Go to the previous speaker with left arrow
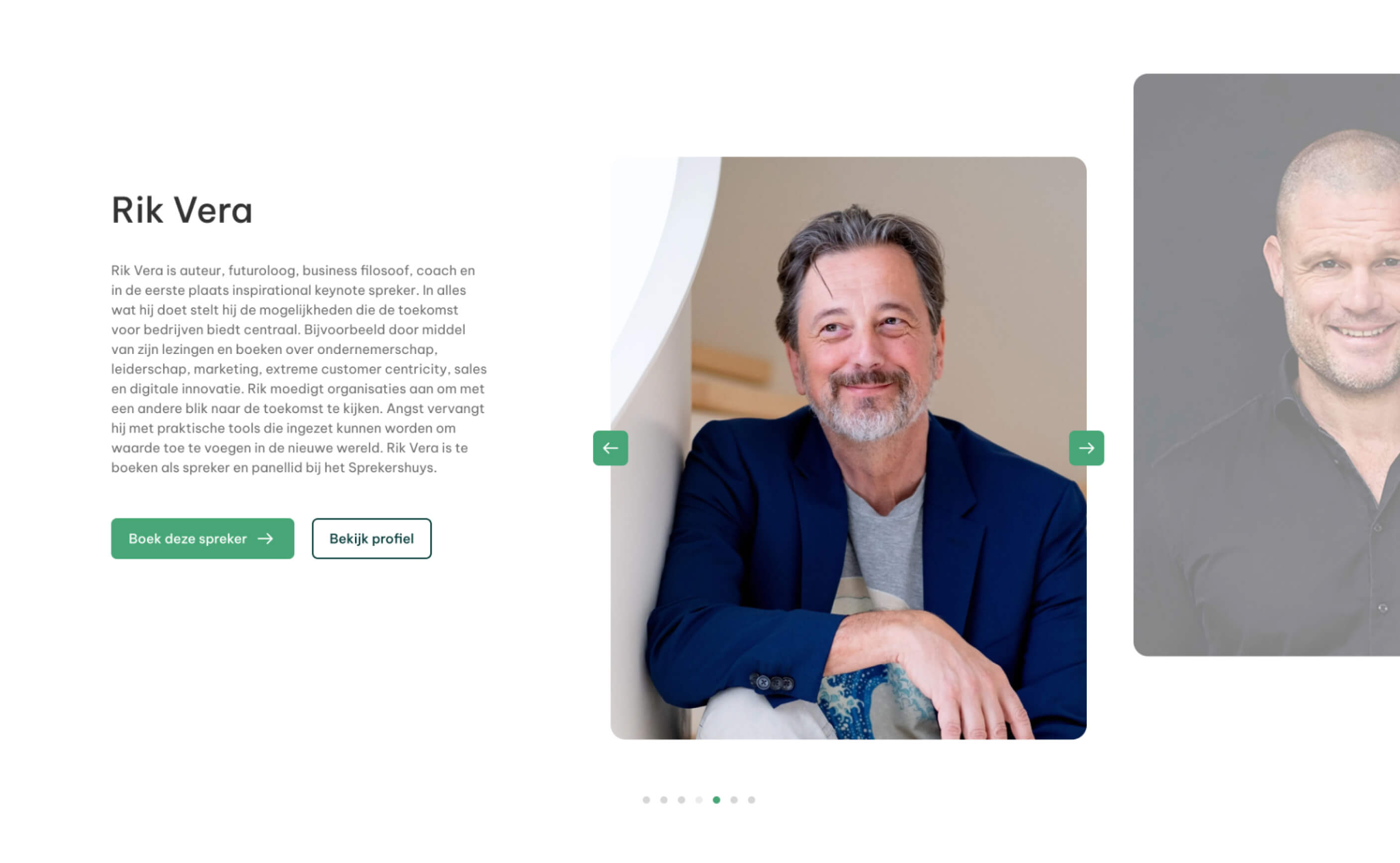1400x863 pixels. click(x=610, y=448)
